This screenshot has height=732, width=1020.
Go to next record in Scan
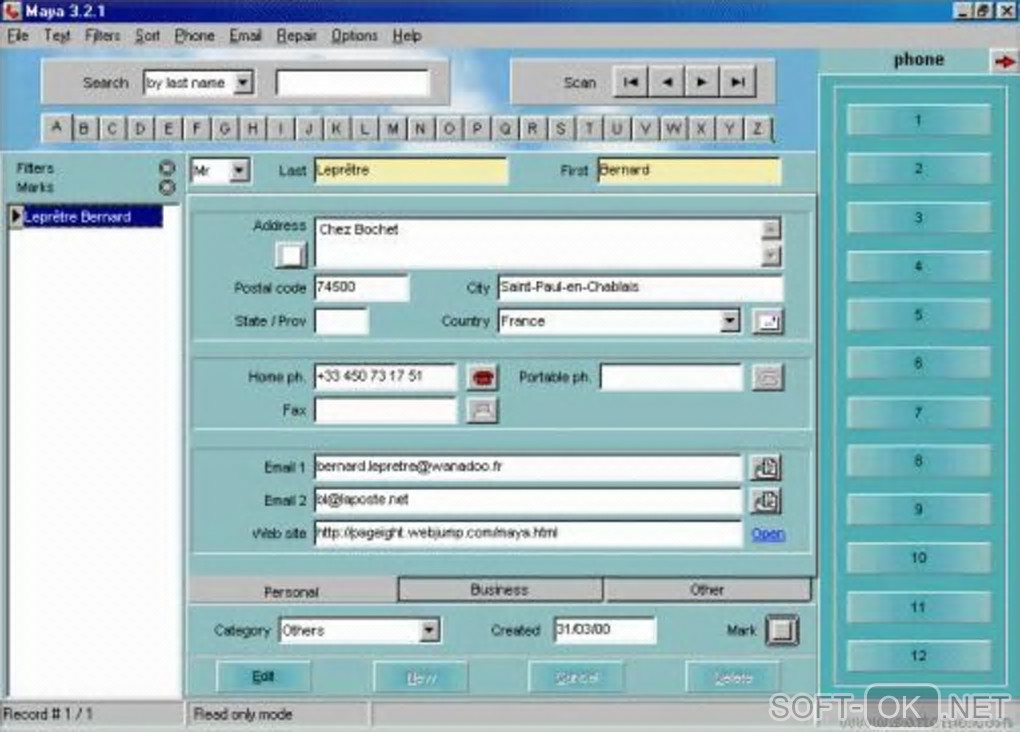pos(701,82)
